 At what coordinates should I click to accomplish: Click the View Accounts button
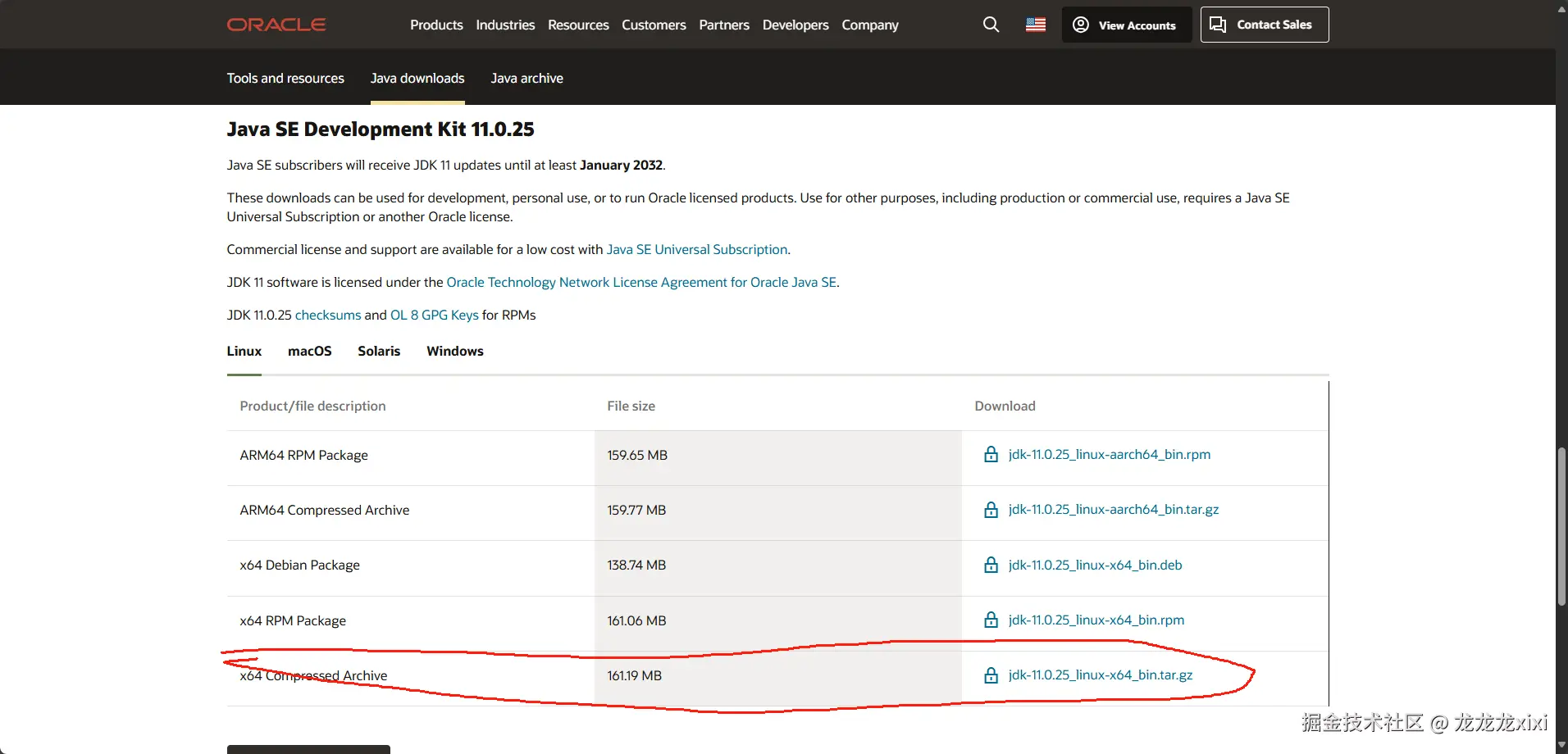pyautogui.click(x=1127, y=25)
